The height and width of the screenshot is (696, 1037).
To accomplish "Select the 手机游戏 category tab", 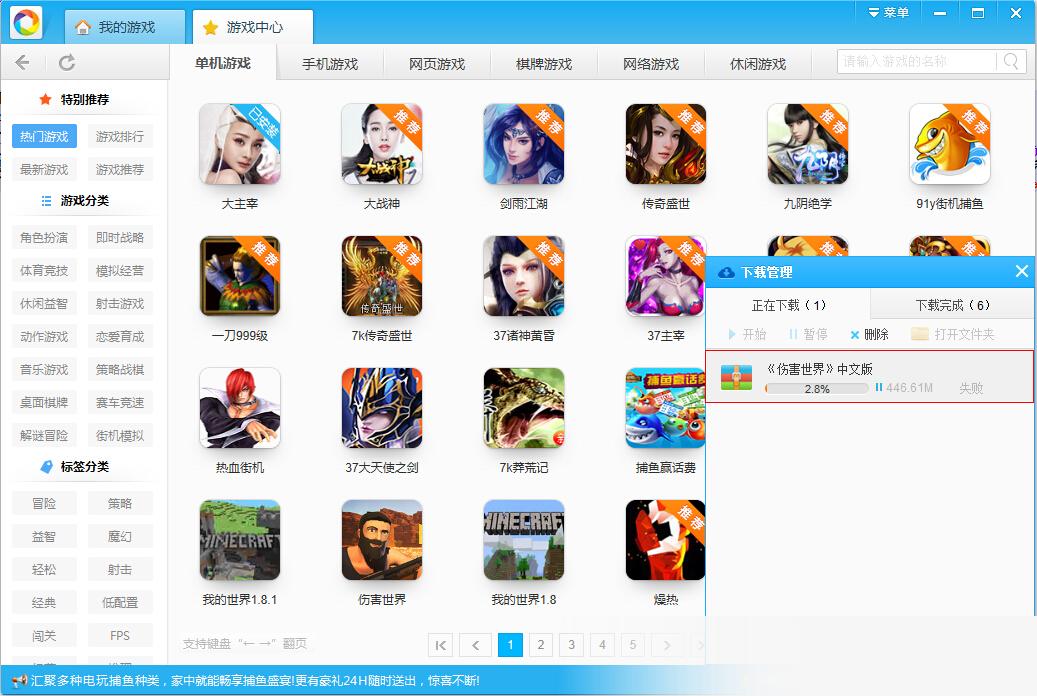I will 330,64.
